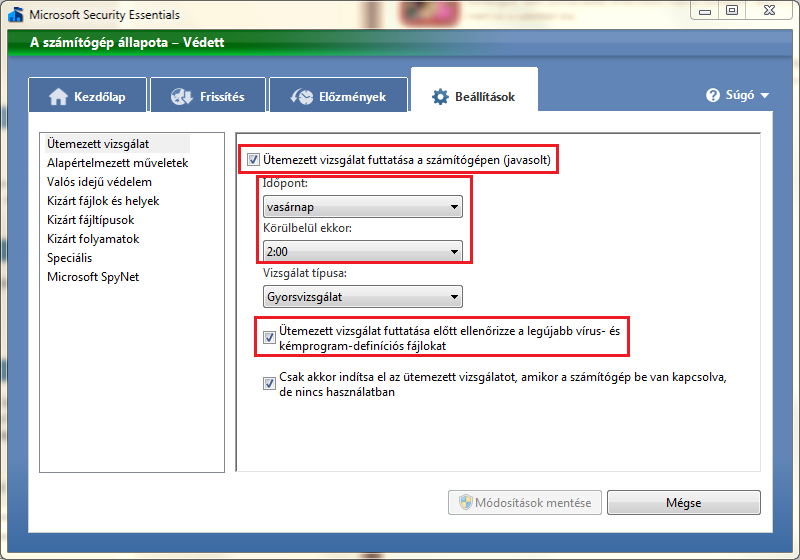Click the Microsoft Security Essentials title bar icon
Screen dimensions: 800x560
tap(15, 13)
